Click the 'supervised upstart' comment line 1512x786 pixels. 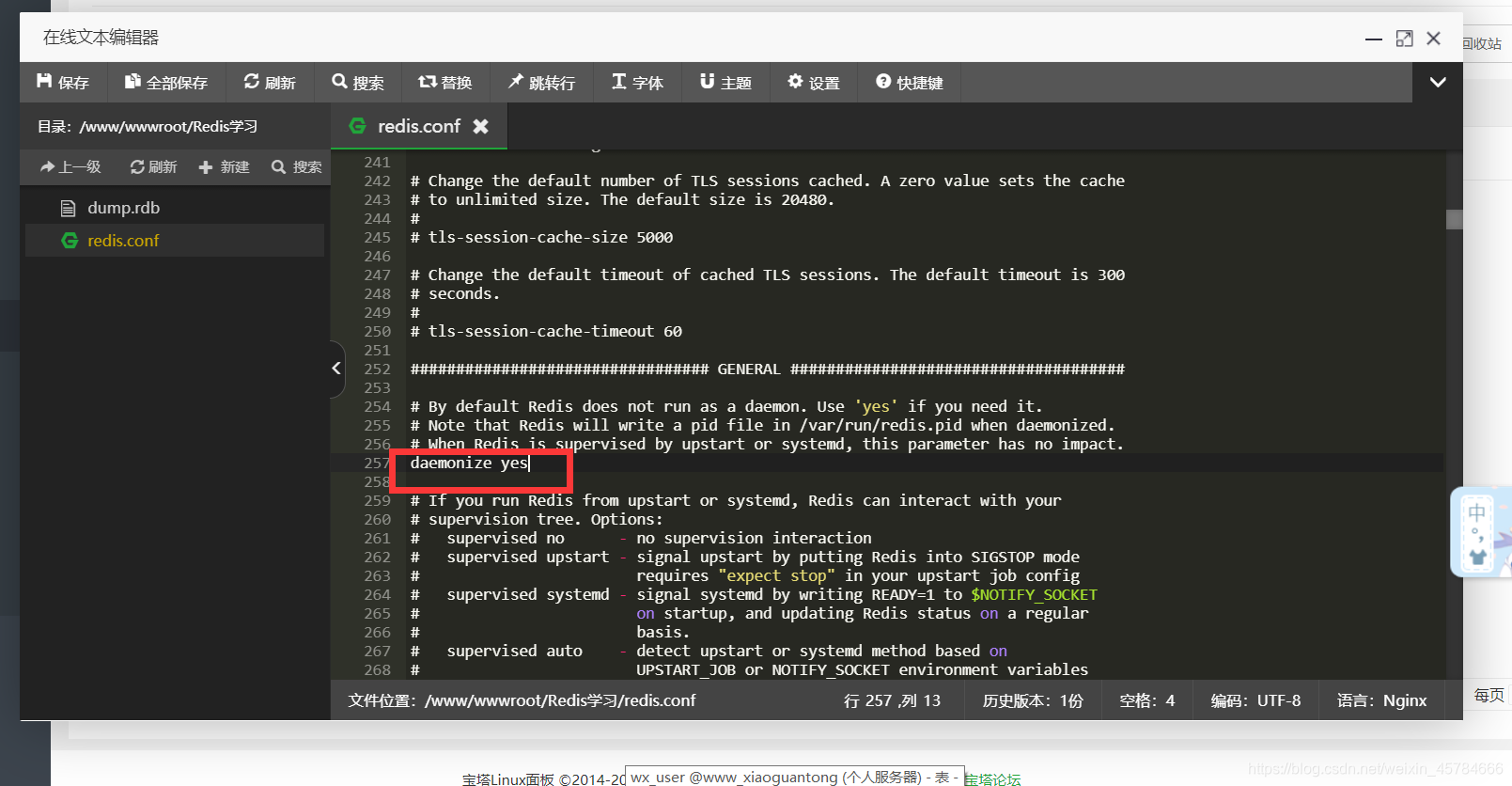(744, 557)
